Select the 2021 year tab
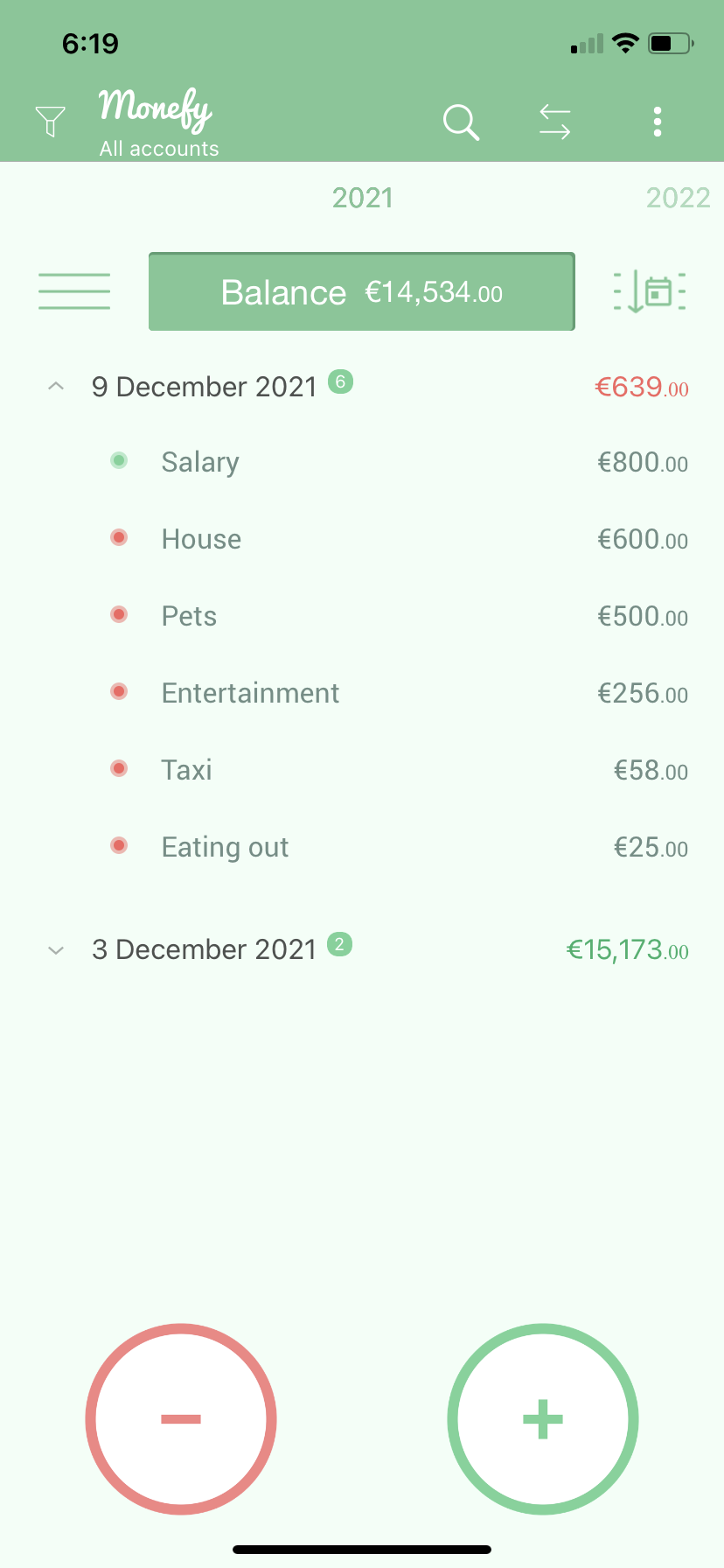The width and height of the screenshot is (724, 1568). (363, 198)
